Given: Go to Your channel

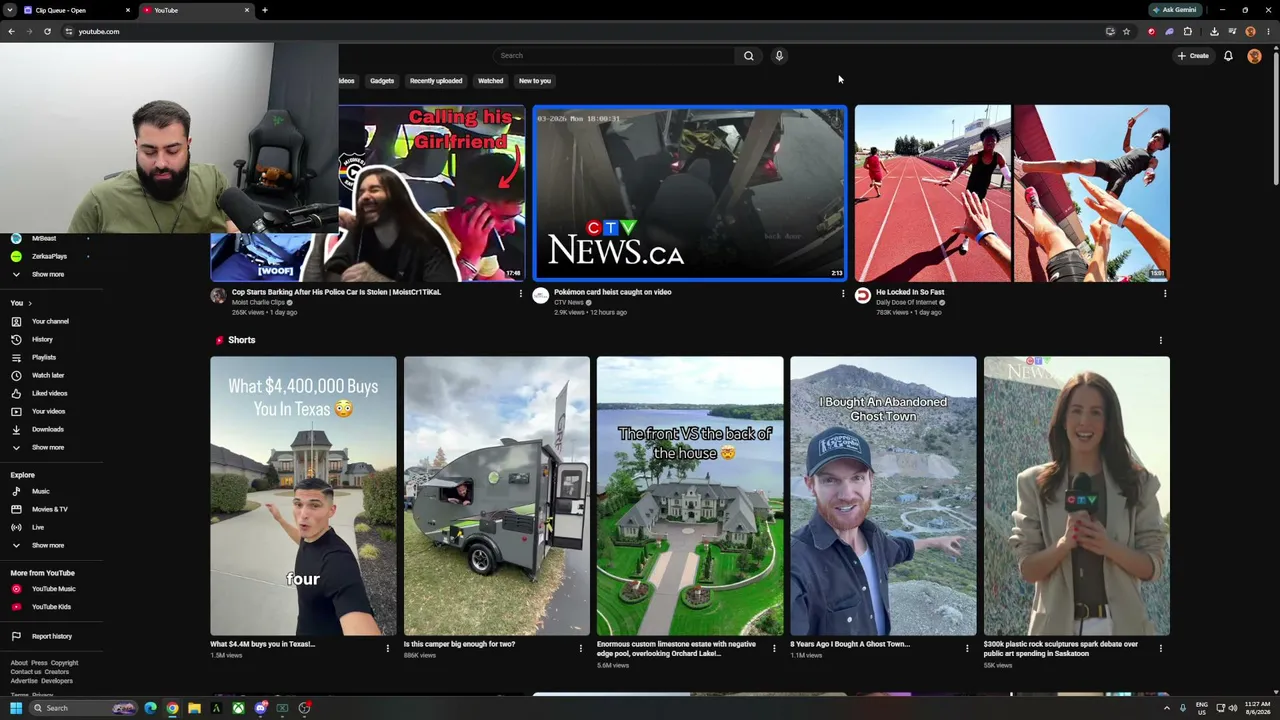Looking at the screenshot, I should [x=50, y=321].
